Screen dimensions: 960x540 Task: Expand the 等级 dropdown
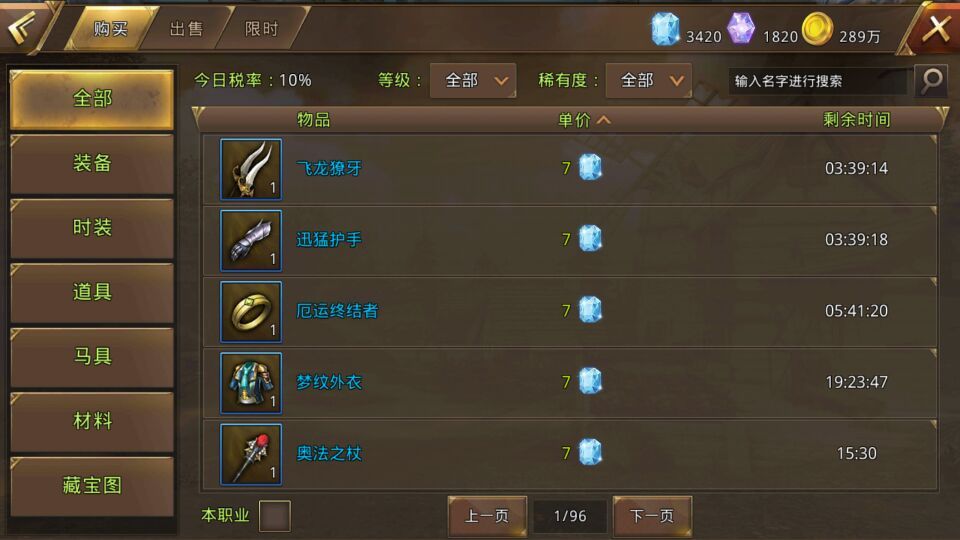pos(473,80)
